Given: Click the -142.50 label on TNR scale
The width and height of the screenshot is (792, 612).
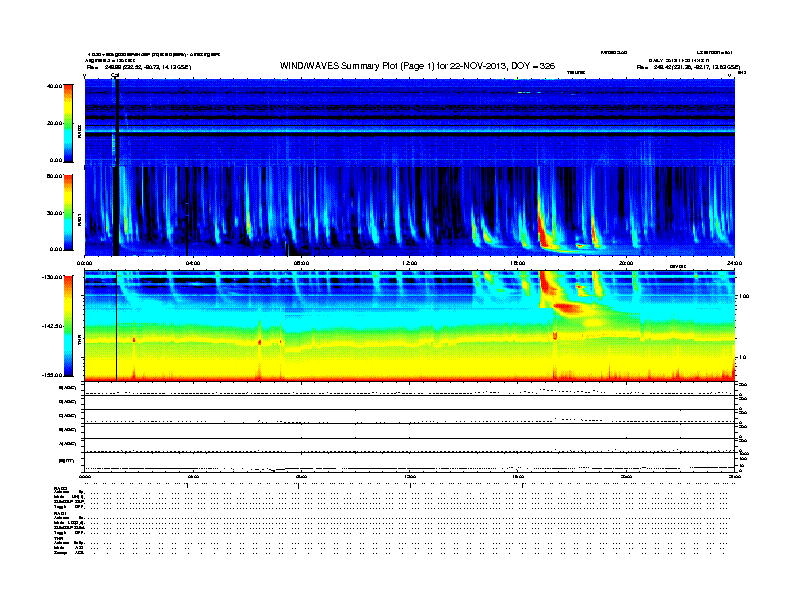Looking at the screenshot, I should click(x=52, y=326).
